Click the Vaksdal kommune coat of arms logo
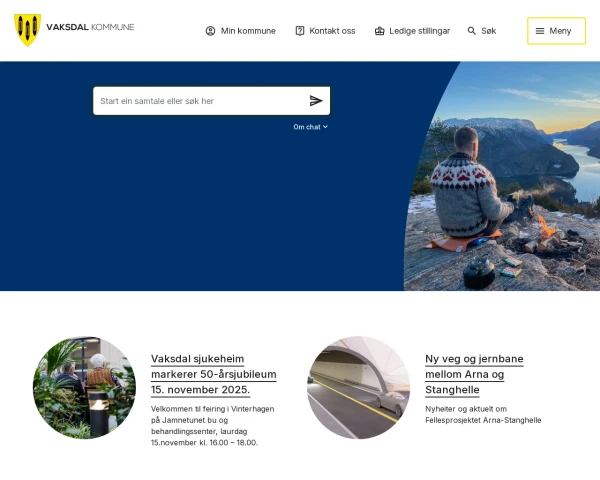The image size is (600, 480). pyautogui.click(x=28, y=30)
